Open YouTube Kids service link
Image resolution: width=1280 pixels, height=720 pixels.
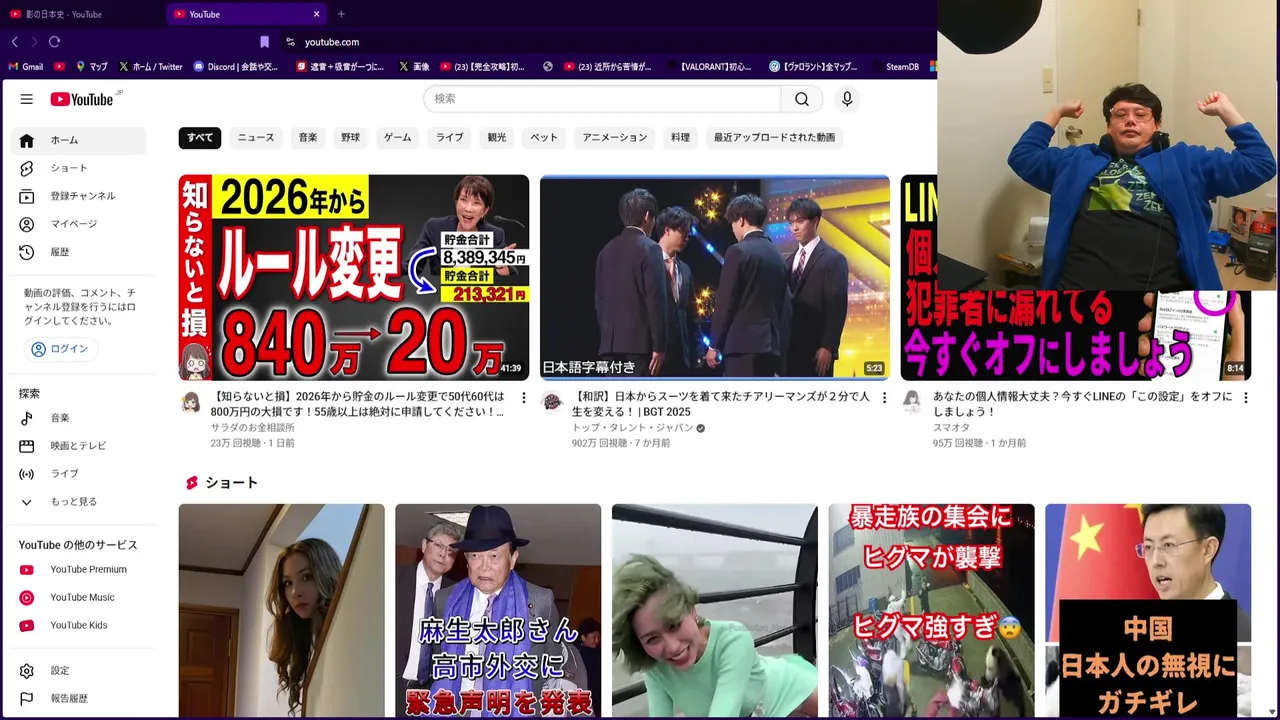coord(80,626)
